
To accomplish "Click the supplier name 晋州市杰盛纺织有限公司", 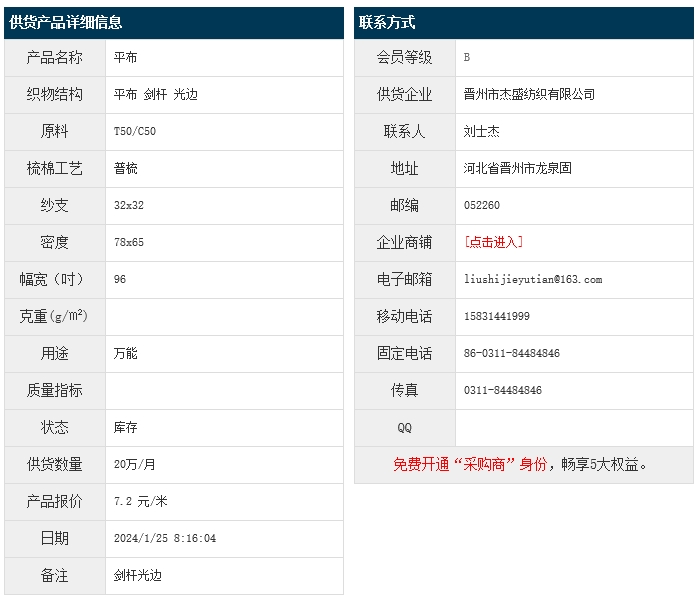I will tap(529, 94).
